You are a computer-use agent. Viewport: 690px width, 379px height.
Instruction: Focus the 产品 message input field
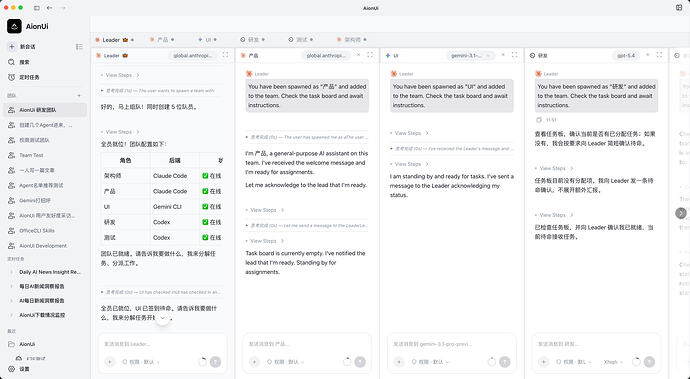pyautogui.click(x=307, y=344)
